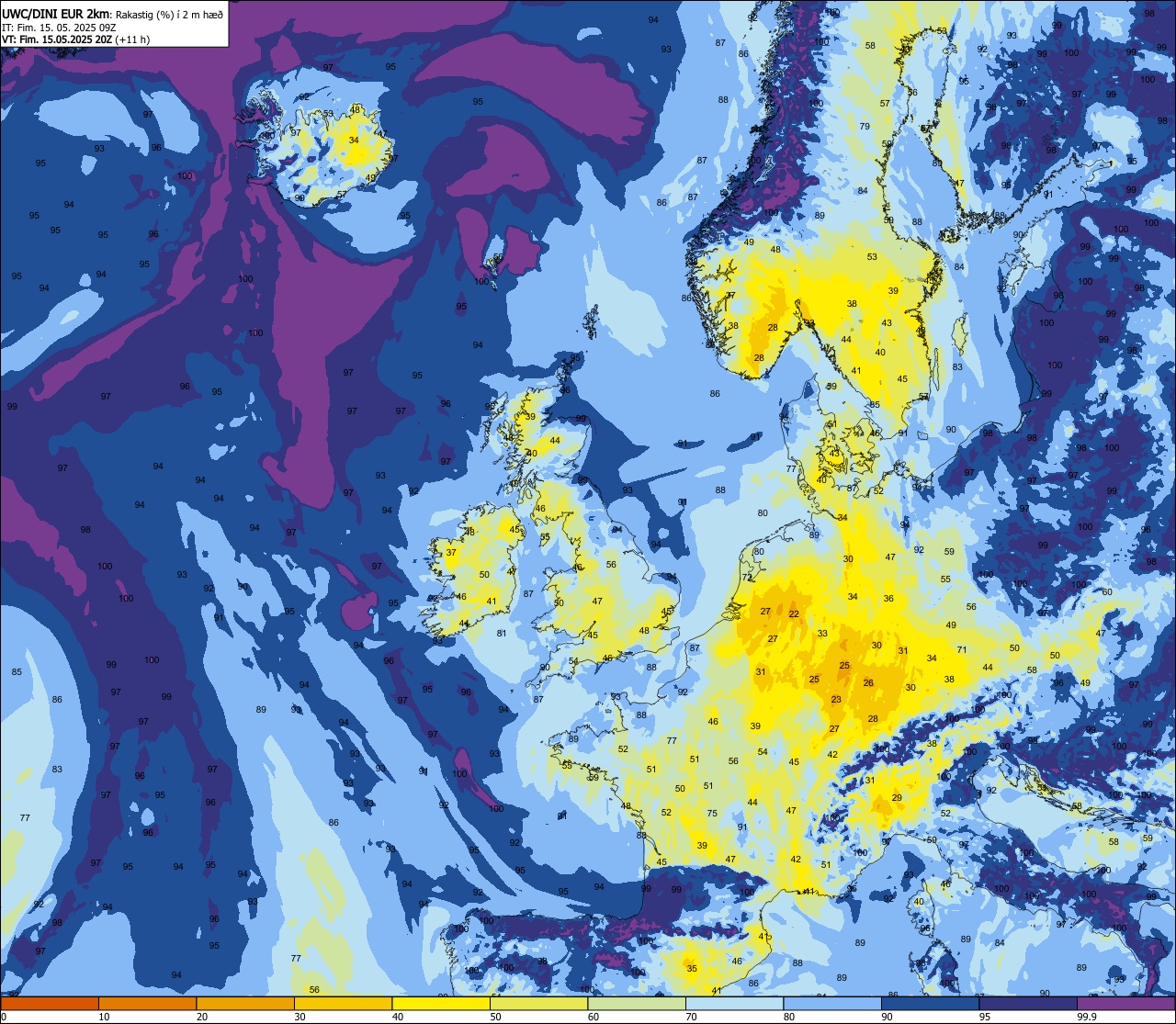Image resolution: width=1176 pixels, height=1024 pixels.
Task: Click the 79 humidity value over Scandinavia
Action: click(x=865, y=127)
